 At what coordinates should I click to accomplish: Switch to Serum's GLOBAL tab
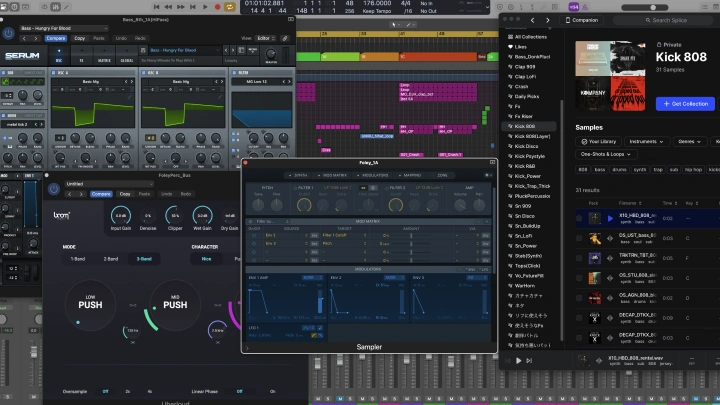tap(127, 56)
